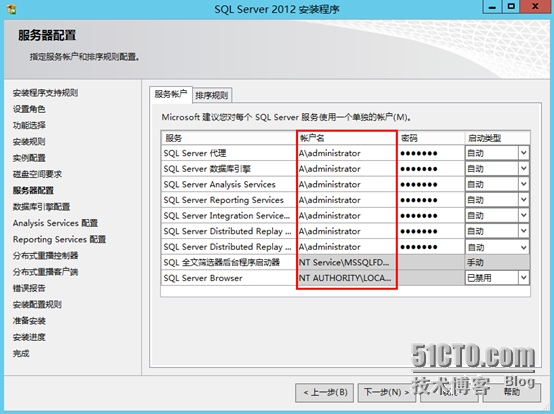Click the 安装程序支持规则 step in sidebar
The height and width of the screenshot is (414, 554).
[45, 93]
